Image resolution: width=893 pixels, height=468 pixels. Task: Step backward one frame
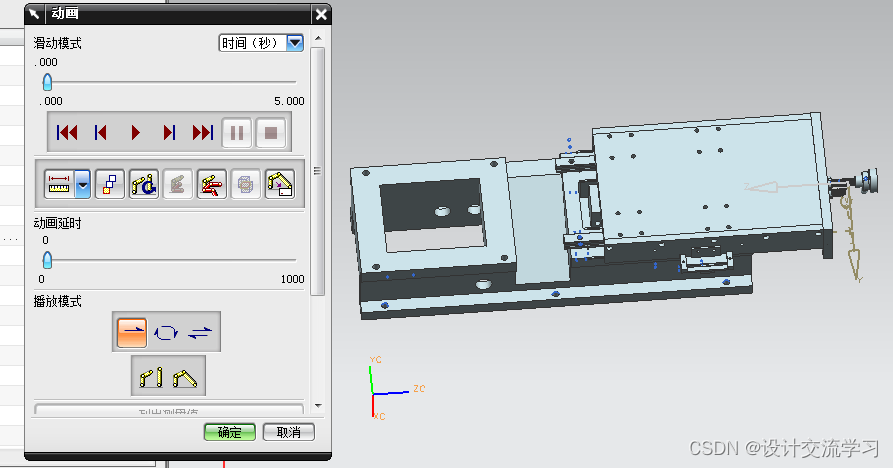[101, 133]
